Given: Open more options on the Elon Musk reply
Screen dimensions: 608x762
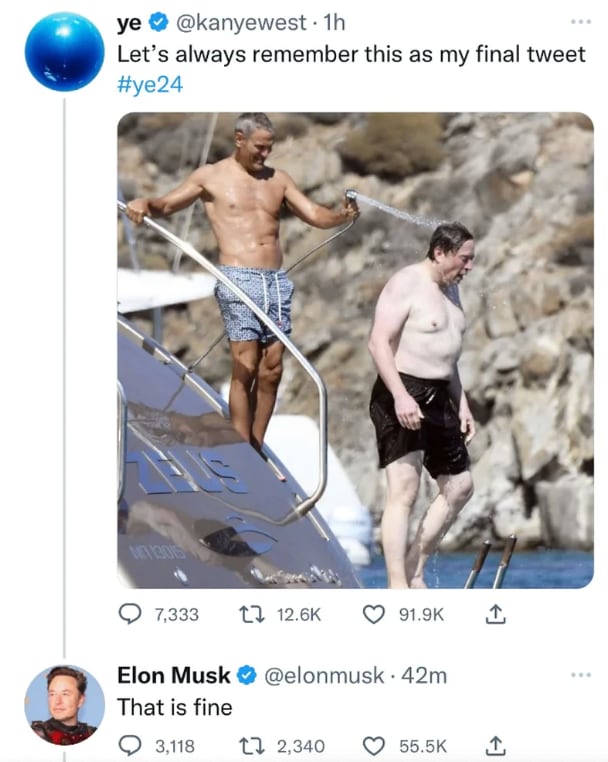Looking at the screenshot, I should pos(581,675).
